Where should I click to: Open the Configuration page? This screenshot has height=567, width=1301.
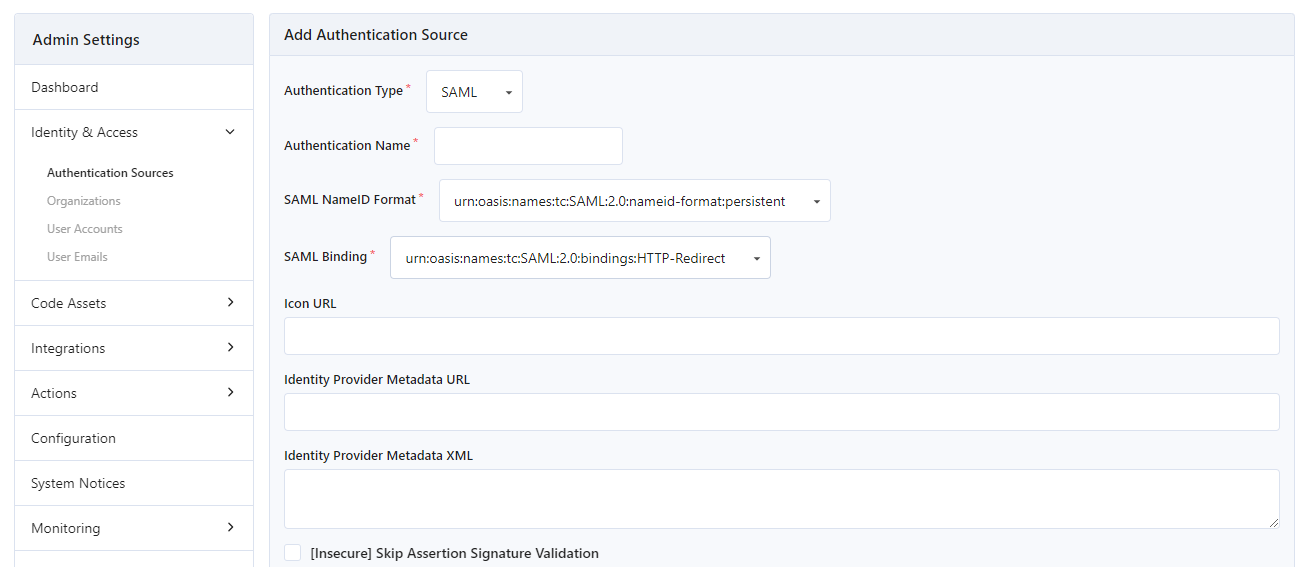pos(134,438)
